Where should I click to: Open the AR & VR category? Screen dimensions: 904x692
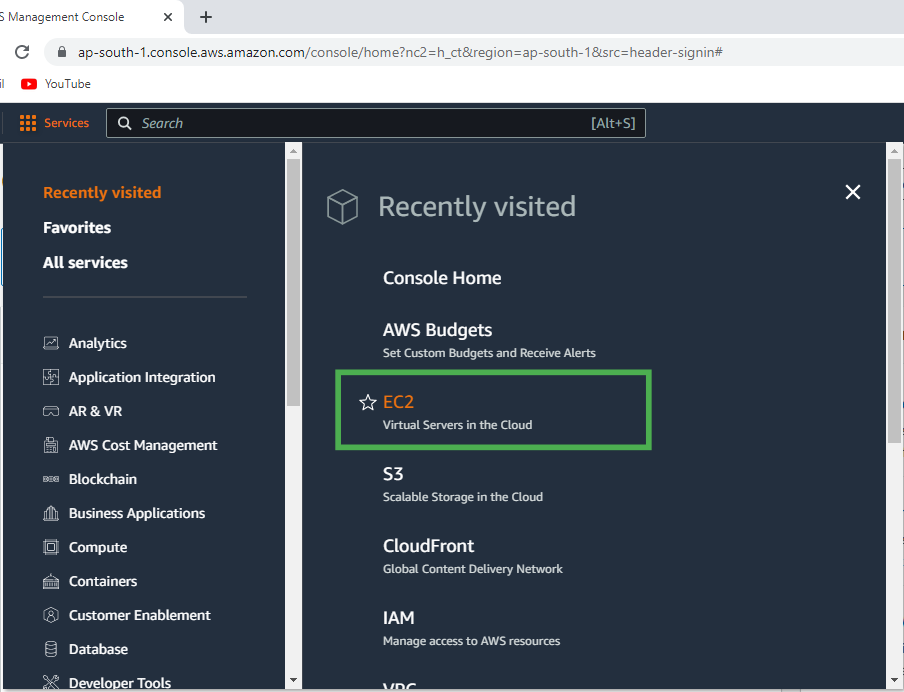(95, 411)
